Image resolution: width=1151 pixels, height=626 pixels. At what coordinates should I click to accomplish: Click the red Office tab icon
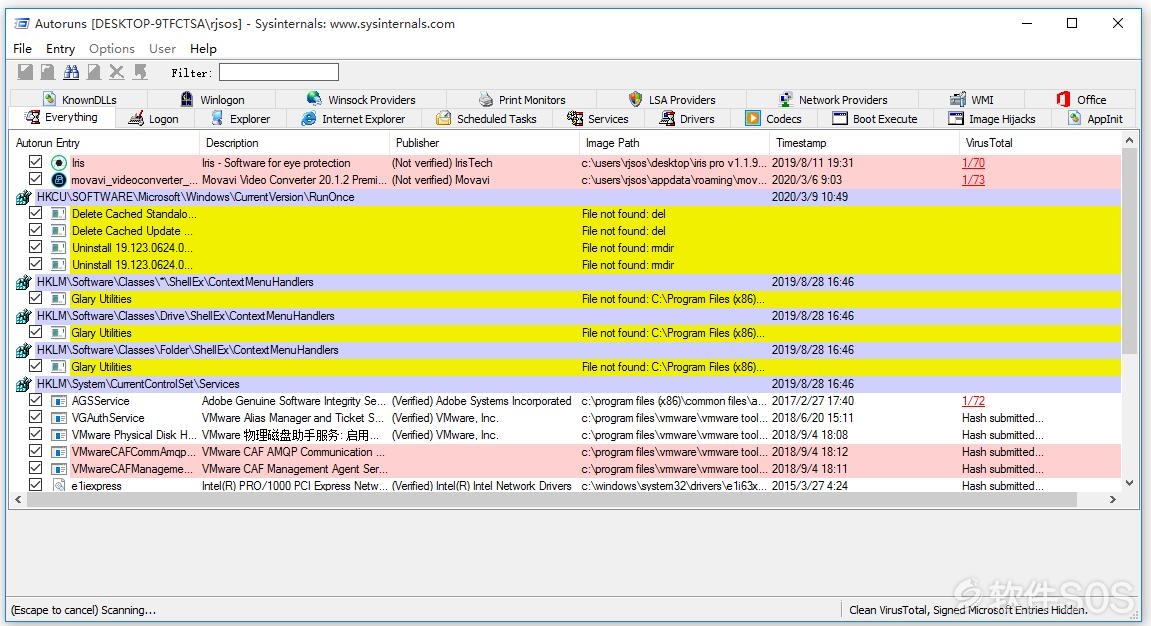[x=1063, y=98]
